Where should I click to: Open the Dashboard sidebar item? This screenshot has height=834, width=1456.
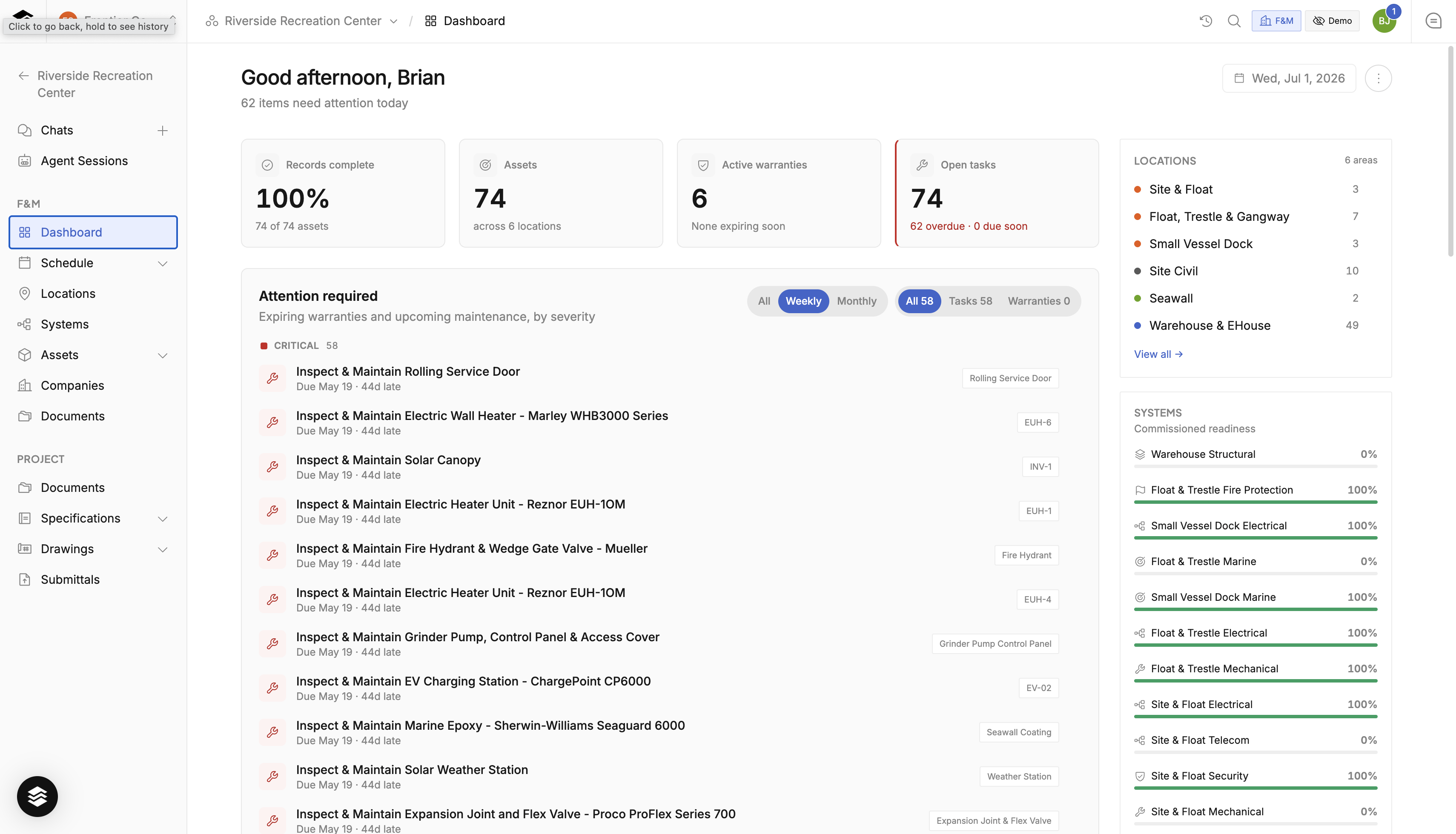coord(93,233)
